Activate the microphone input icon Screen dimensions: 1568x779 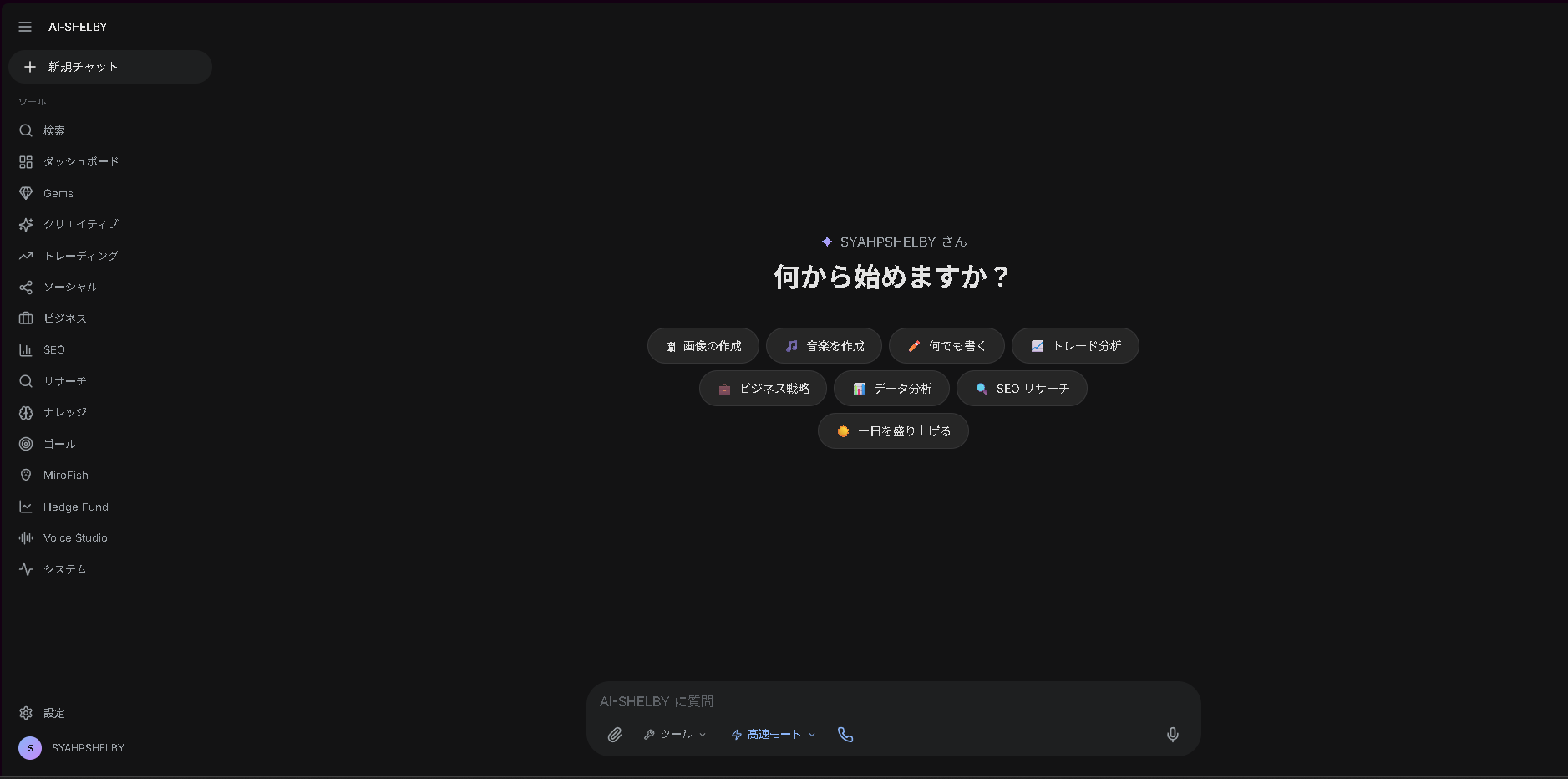(1173, 735)
